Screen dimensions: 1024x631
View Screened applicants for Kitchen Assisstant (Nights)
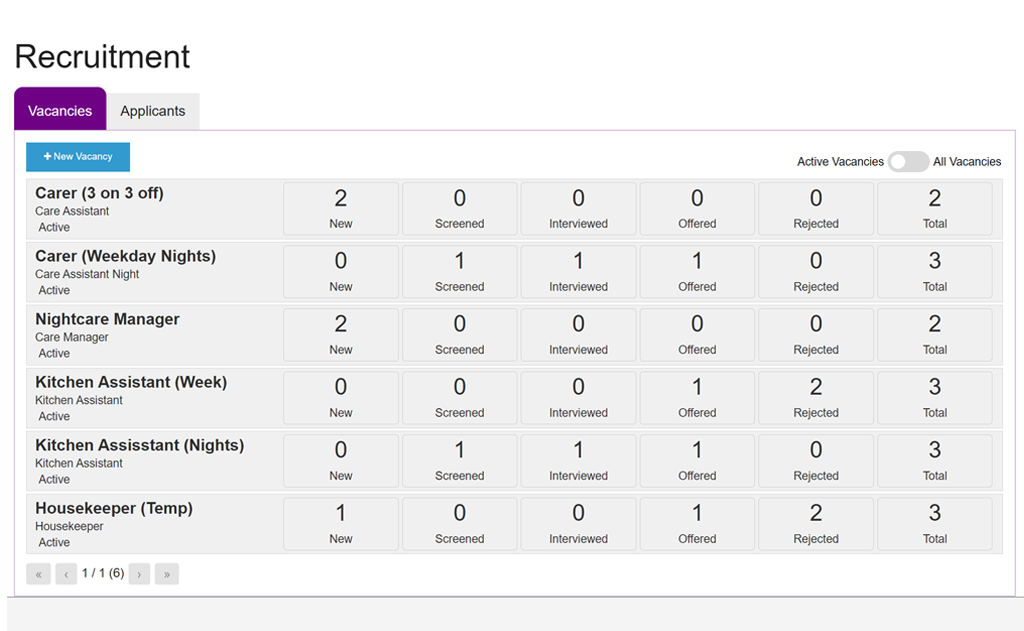460,461
